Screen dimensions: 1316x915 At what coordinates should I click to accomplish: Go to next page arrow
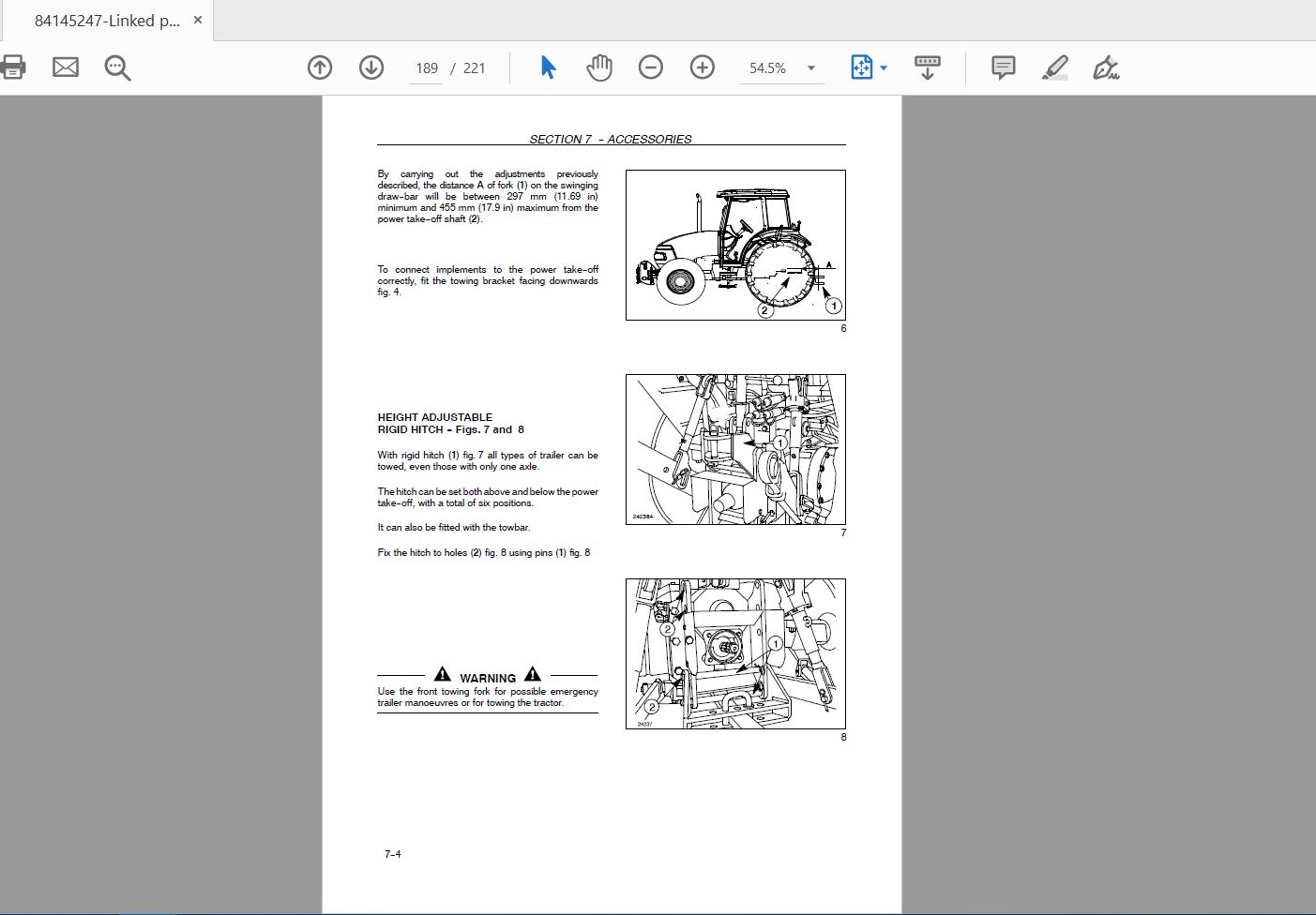click(x=371, y=67)
